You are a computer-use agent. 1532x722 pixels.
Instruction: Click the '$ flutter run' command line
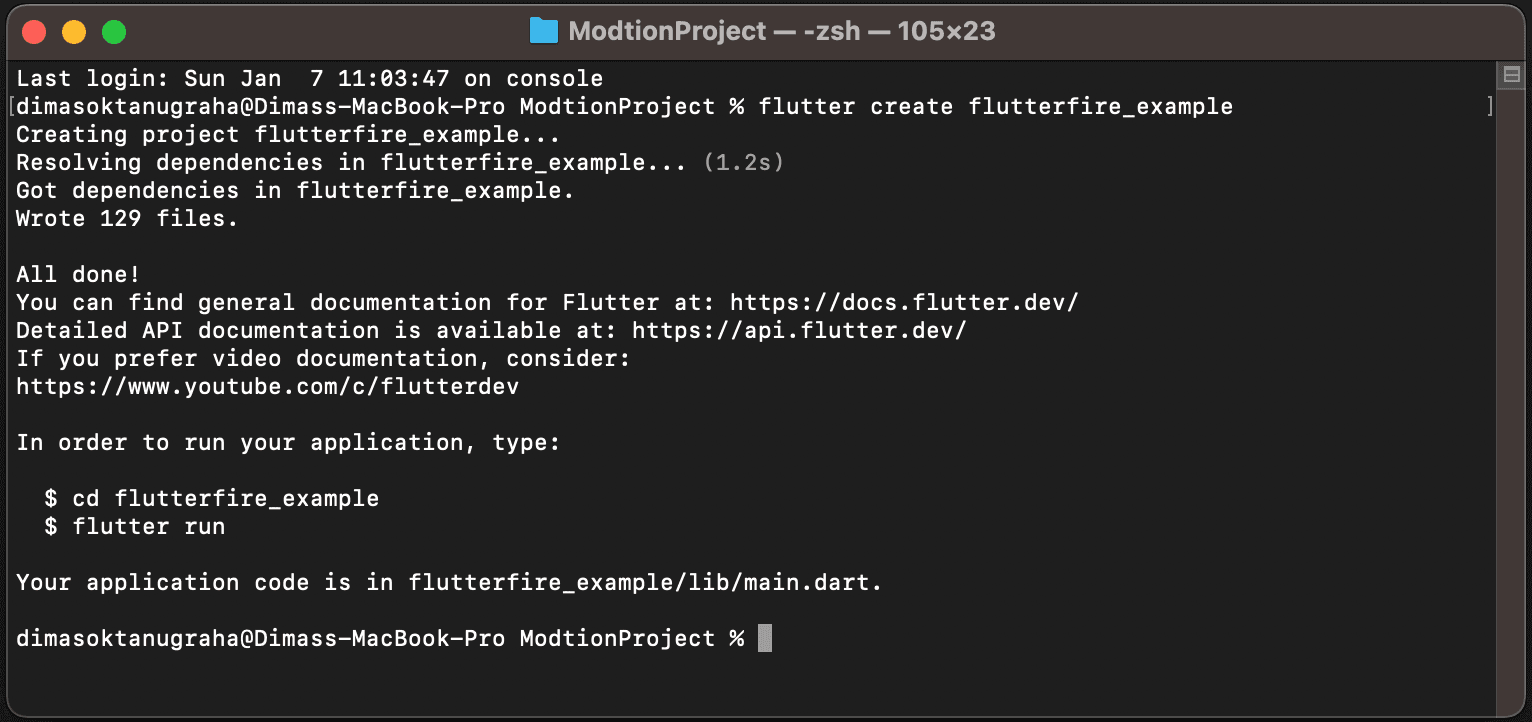pos(135,526)
